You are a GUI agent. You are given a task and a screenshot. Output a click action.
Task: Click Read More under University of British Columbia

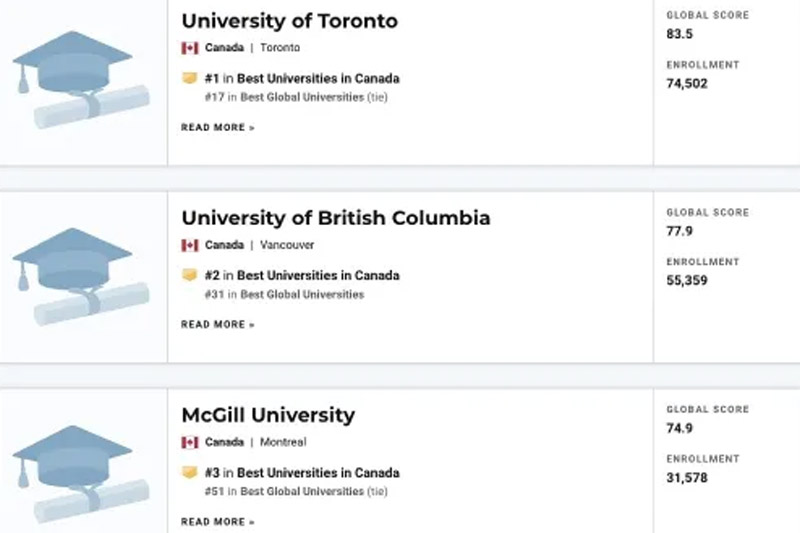click(x=218, y=324)
